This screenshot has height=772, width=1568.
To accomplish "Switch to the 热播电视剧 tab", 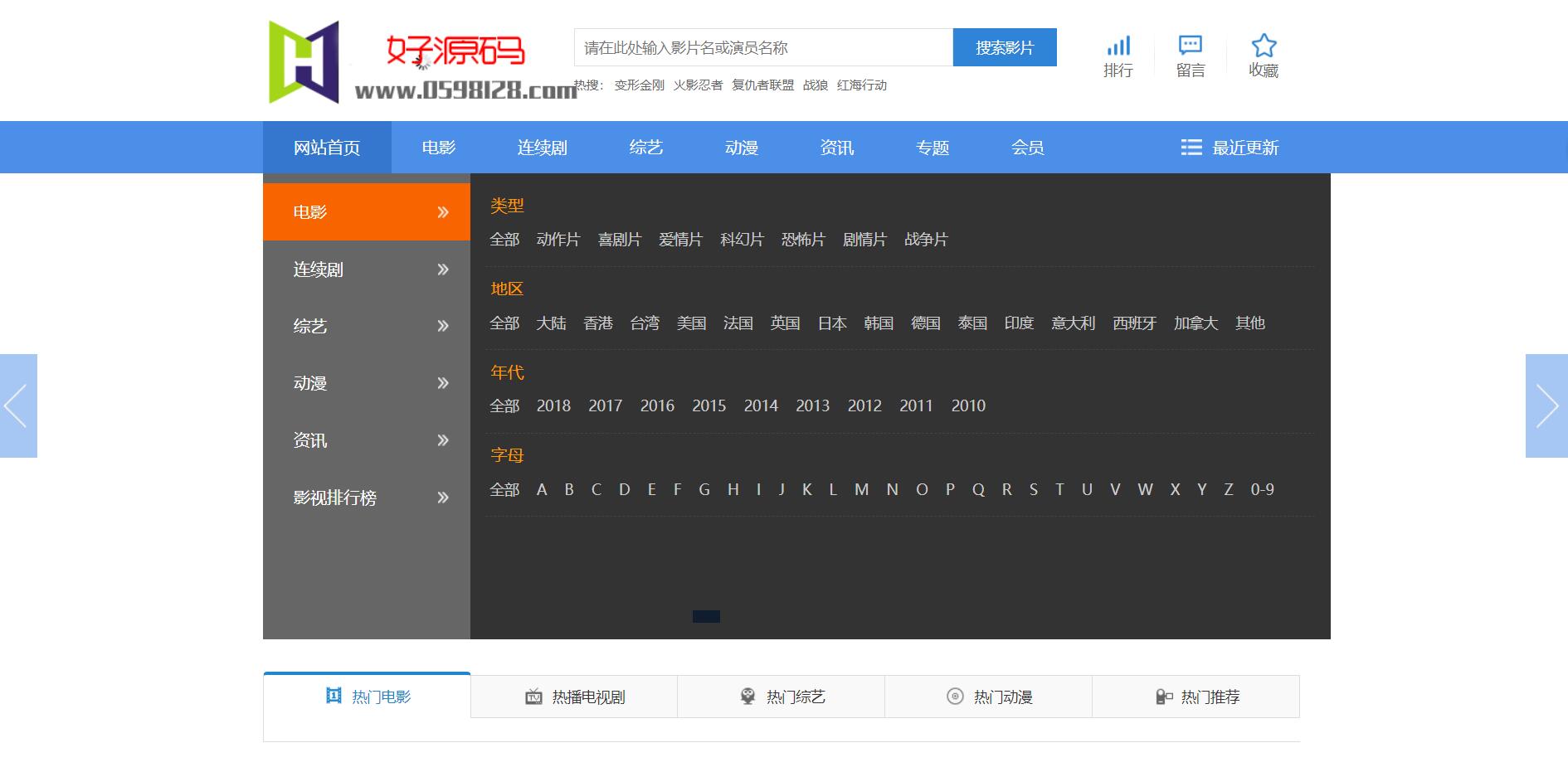I will [574, 697].
